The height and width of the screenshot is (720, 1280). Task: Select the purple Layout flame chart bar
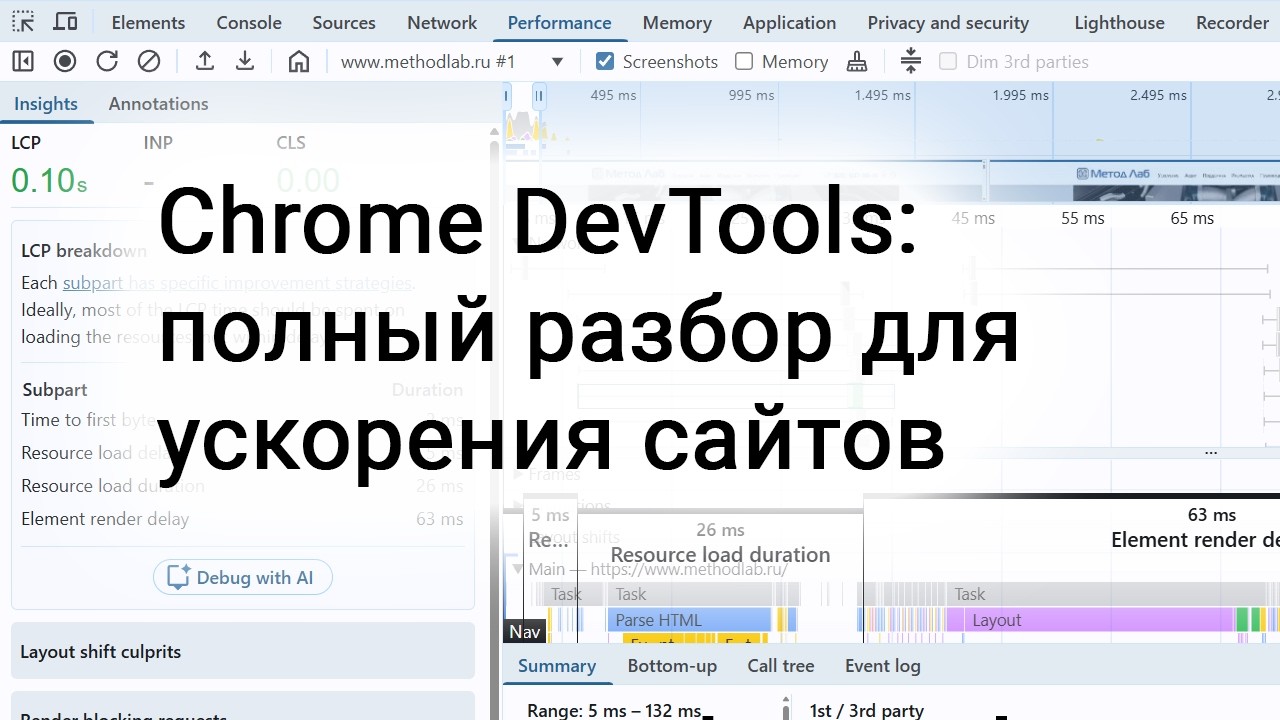click(x=1099, y=620)
